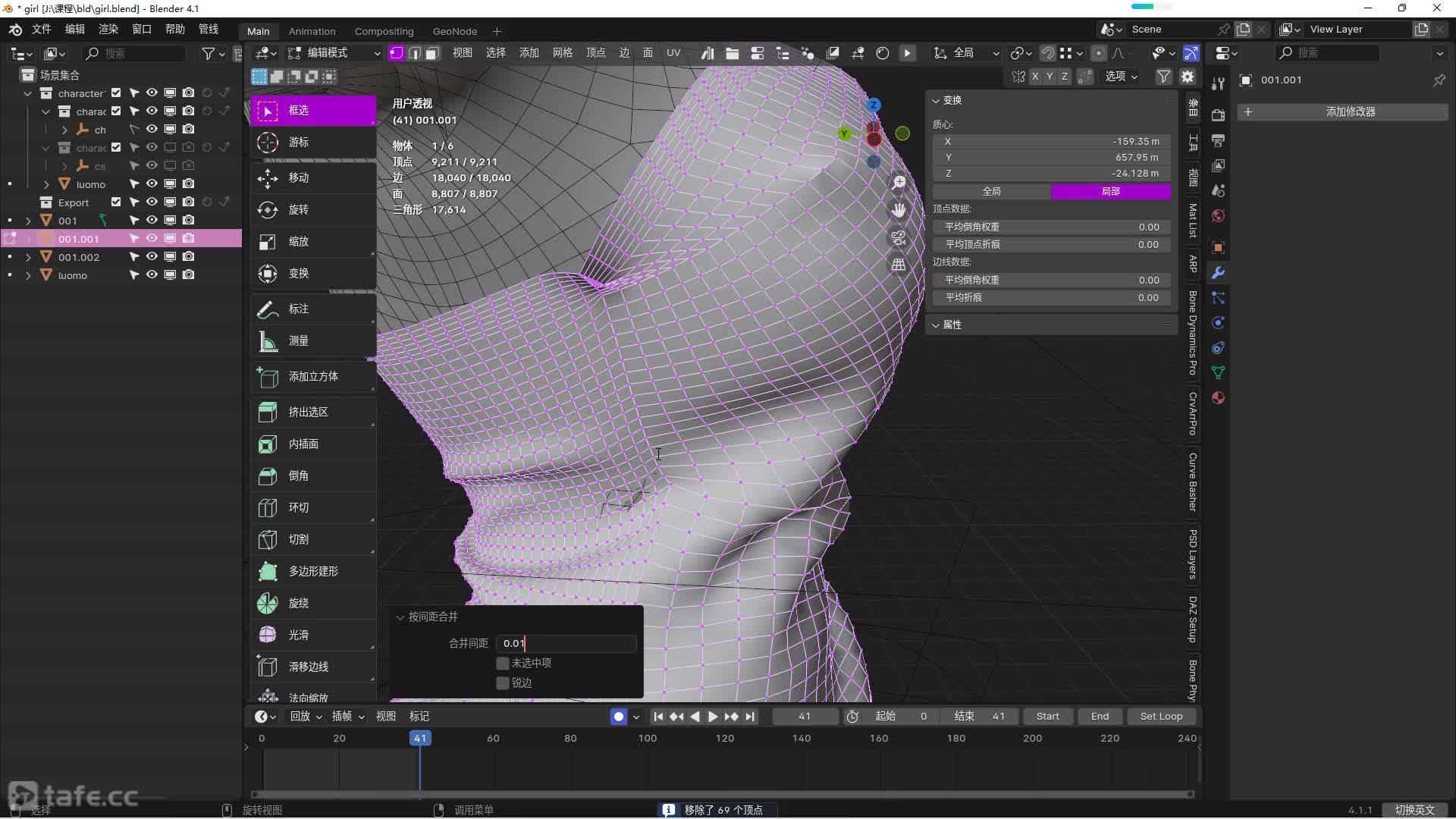Click the Set Loop button
The image size is (1456, 819).
tap(1160, 716)
